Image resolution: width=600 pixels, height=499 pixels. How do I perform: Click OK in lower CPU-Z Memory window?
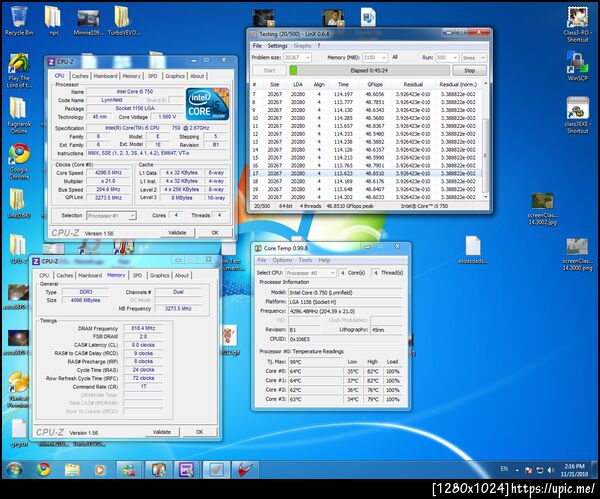coord(199,432)
